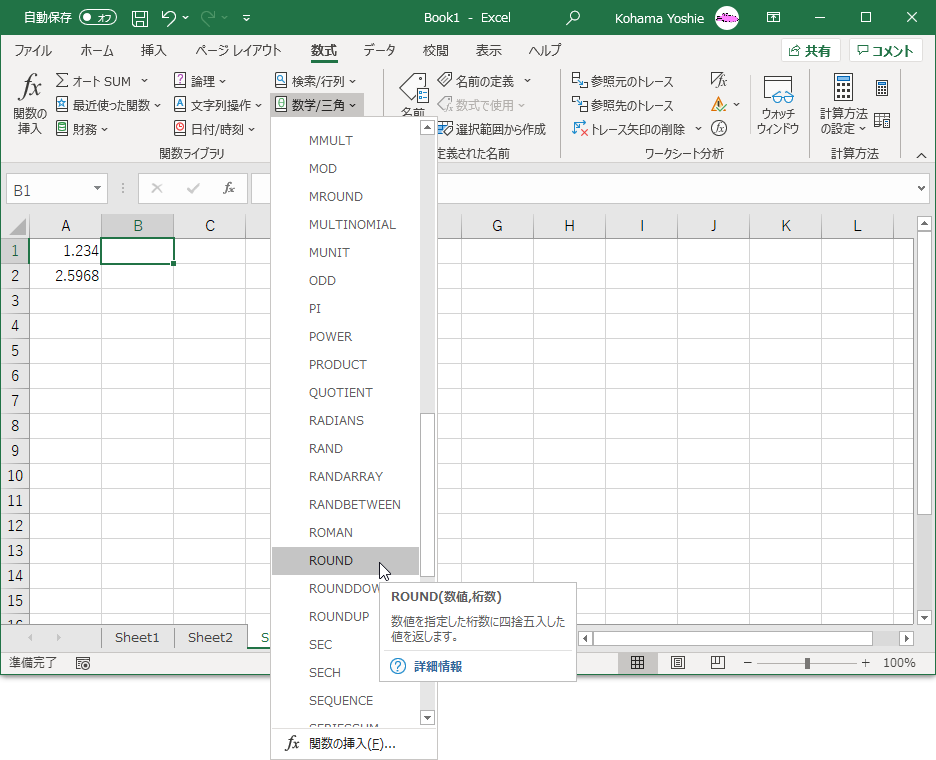Select column header G
Image resolution: width=936 pixels, height=760 pixels.
497,226
